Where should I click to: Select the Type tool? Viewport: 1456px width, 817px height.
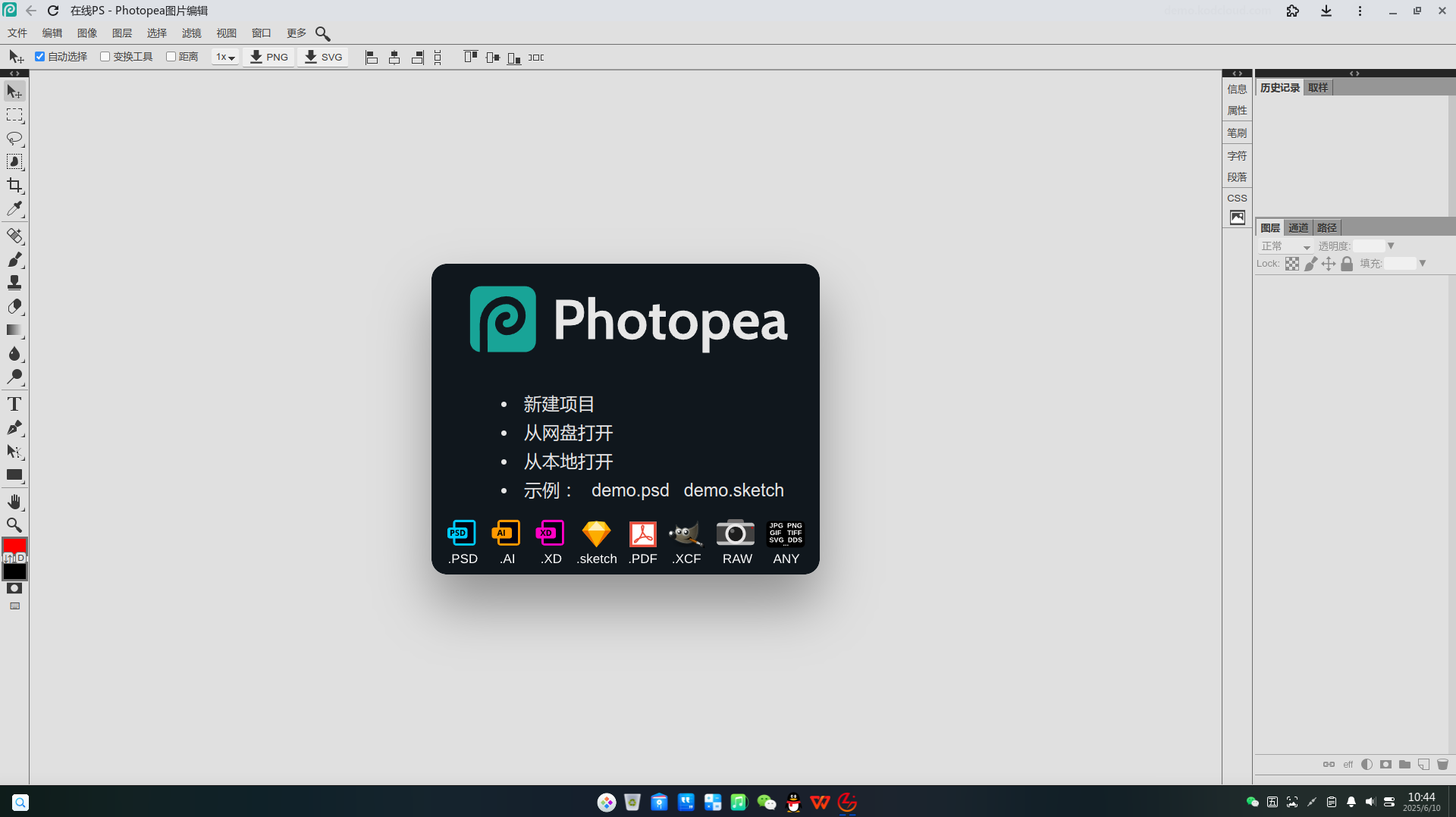tap(14, 404)
